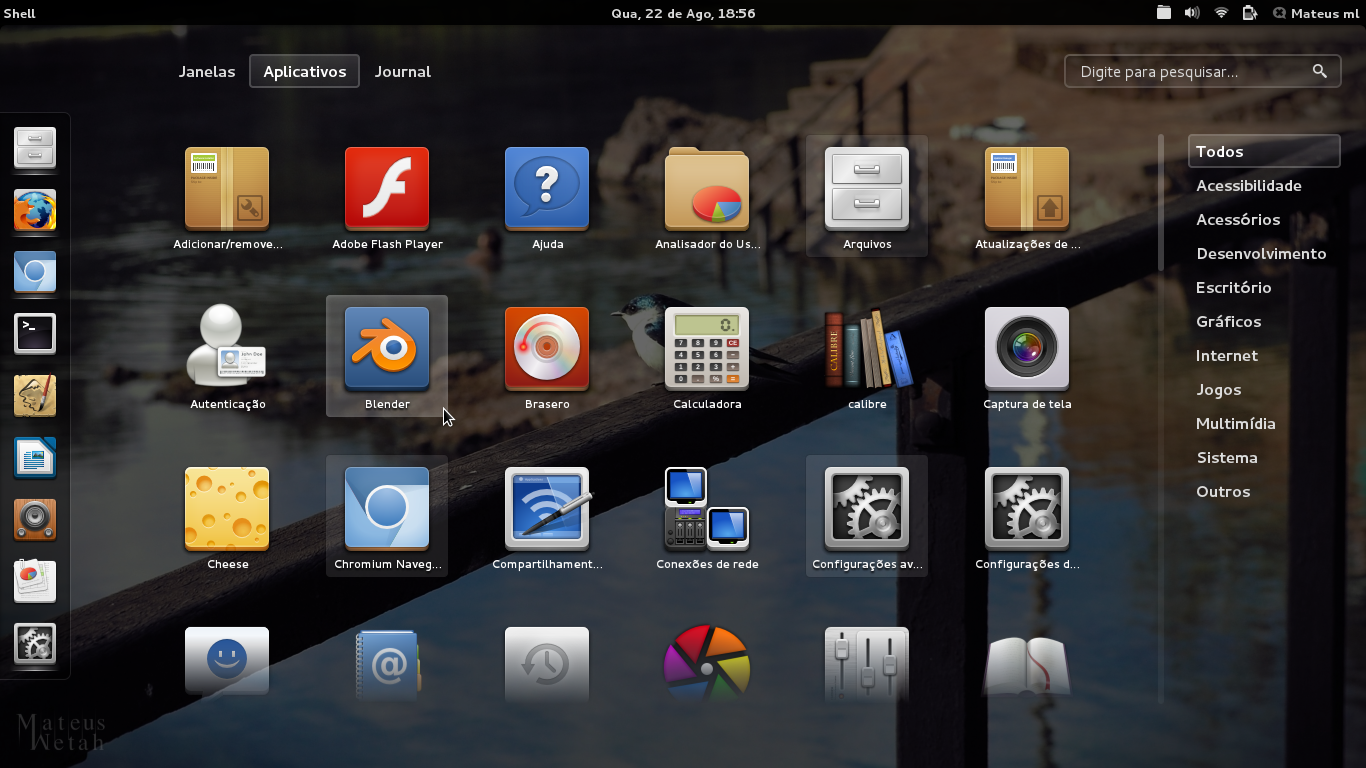Launch Captura de tela screenshot tool
The width and height of the screenshot is (1366, 768).
click(x=1027, y=358)
